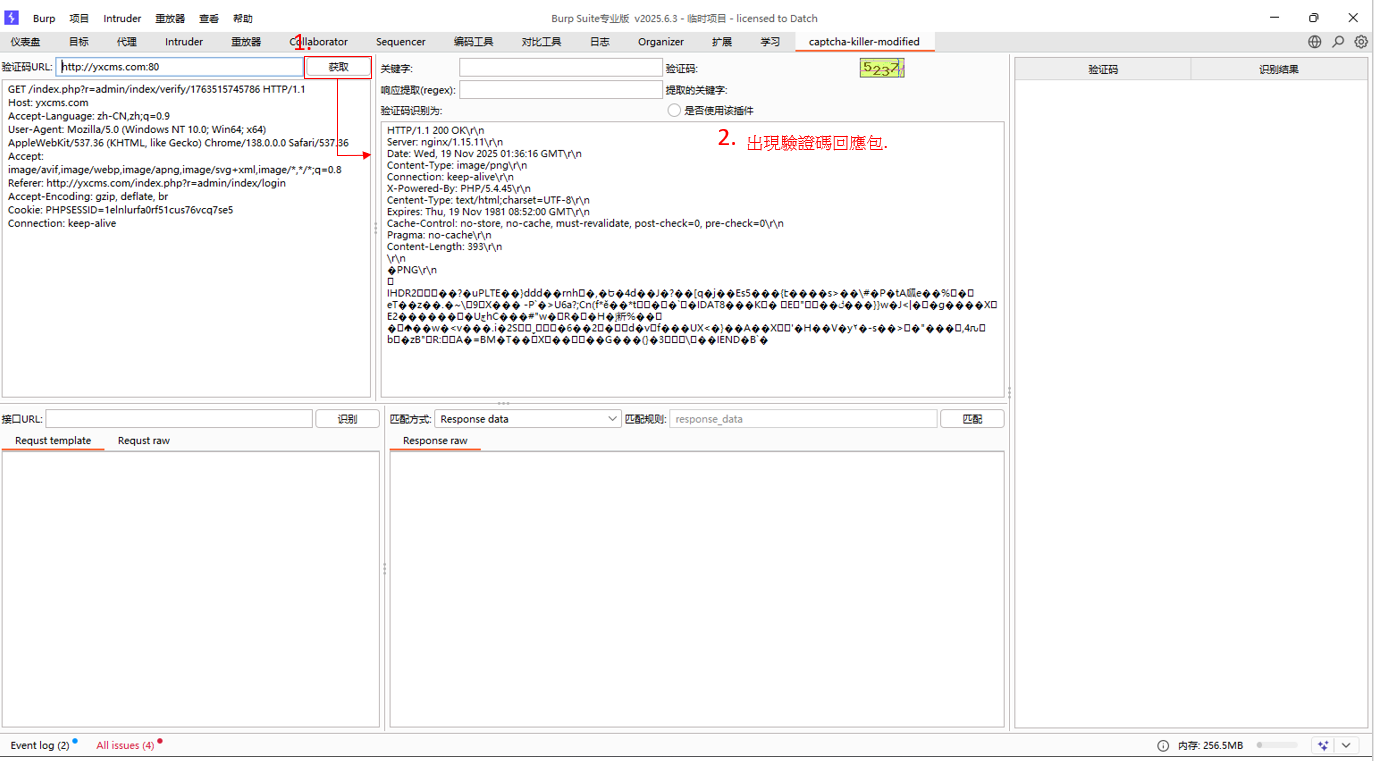Select the Requst template tab

(53, 441)
